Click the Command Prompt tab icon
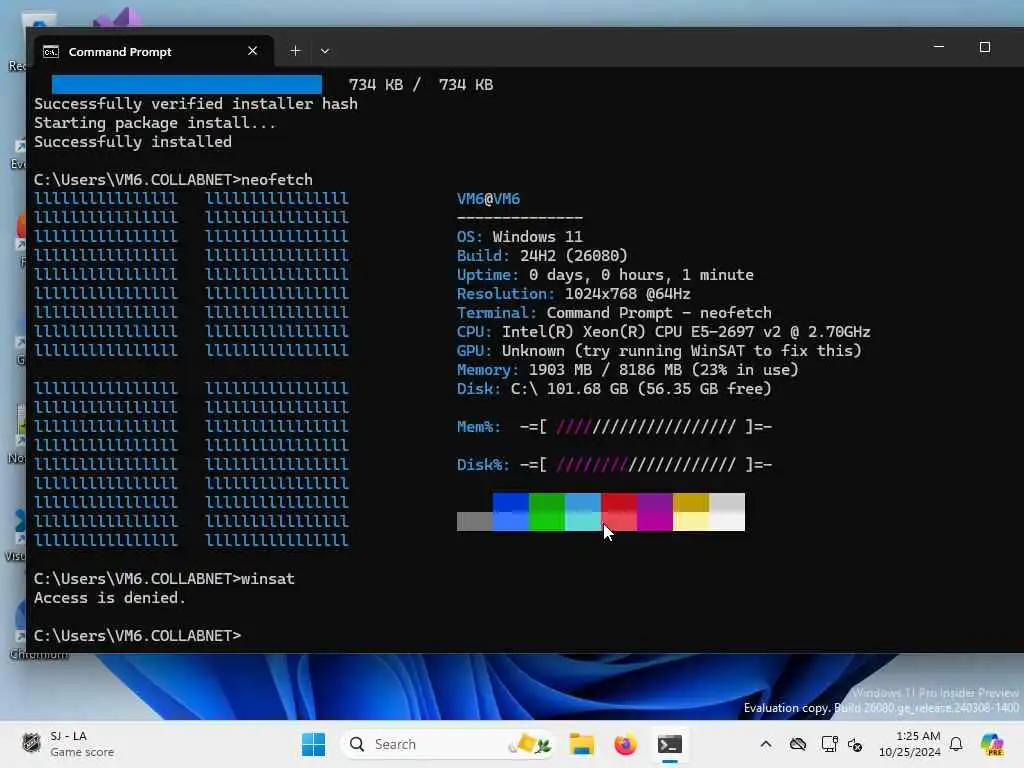Screen dimensions: 1024x768 click(x=51, y=52)
